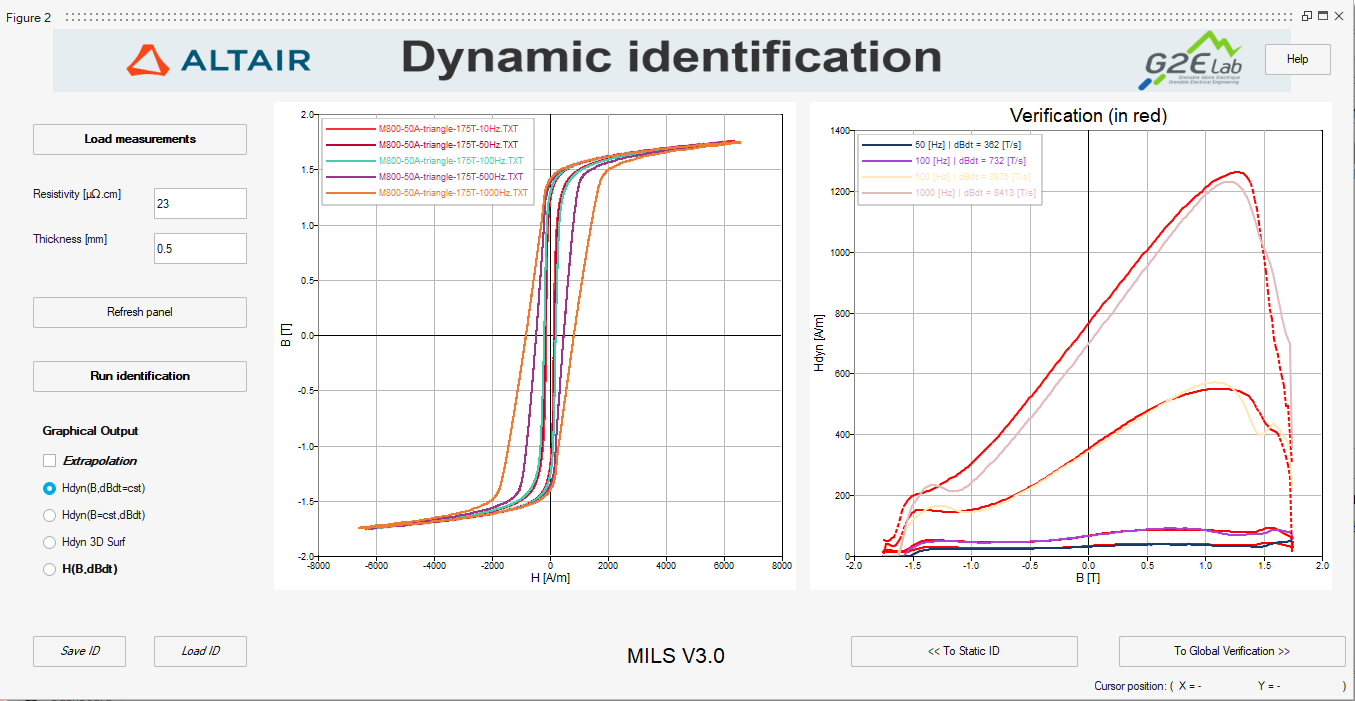Click the Resistivity input field
The width and height of the screenshot is (1355, 701).
click(200, 203)
